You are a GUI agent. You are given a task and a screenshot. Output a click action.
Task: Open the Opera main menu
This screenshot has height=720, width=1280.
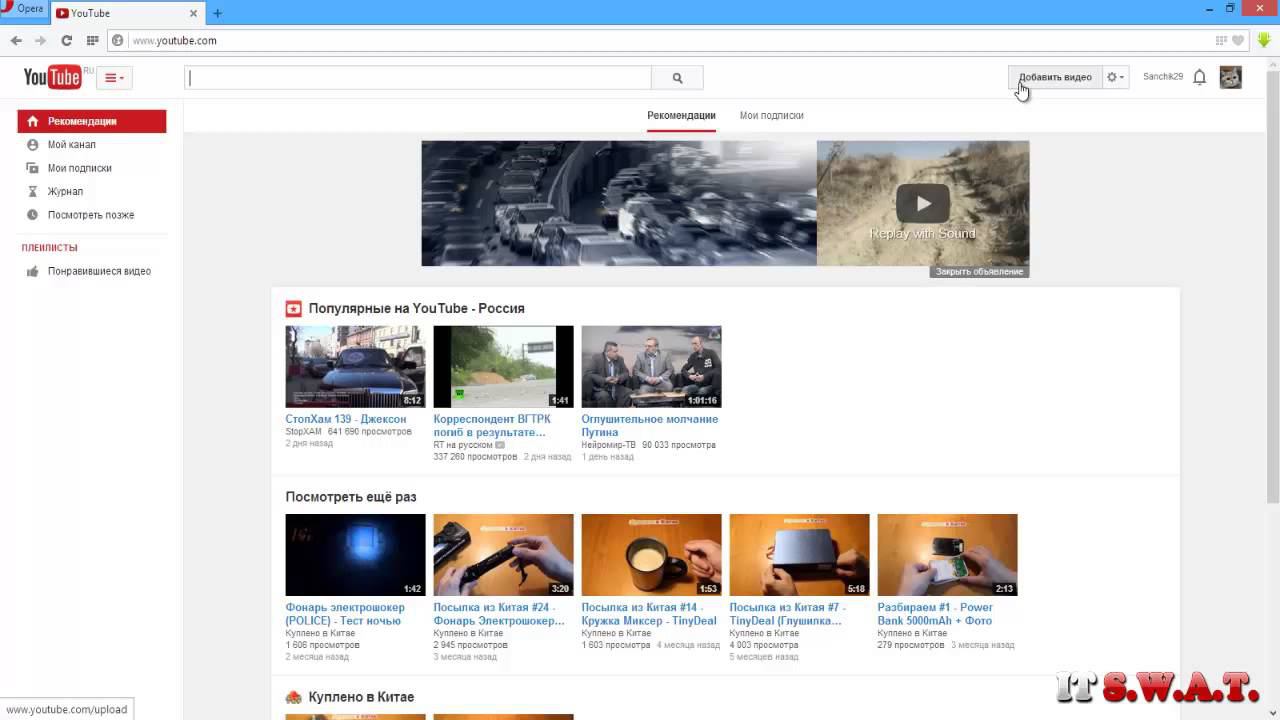(x=23, y=9)
